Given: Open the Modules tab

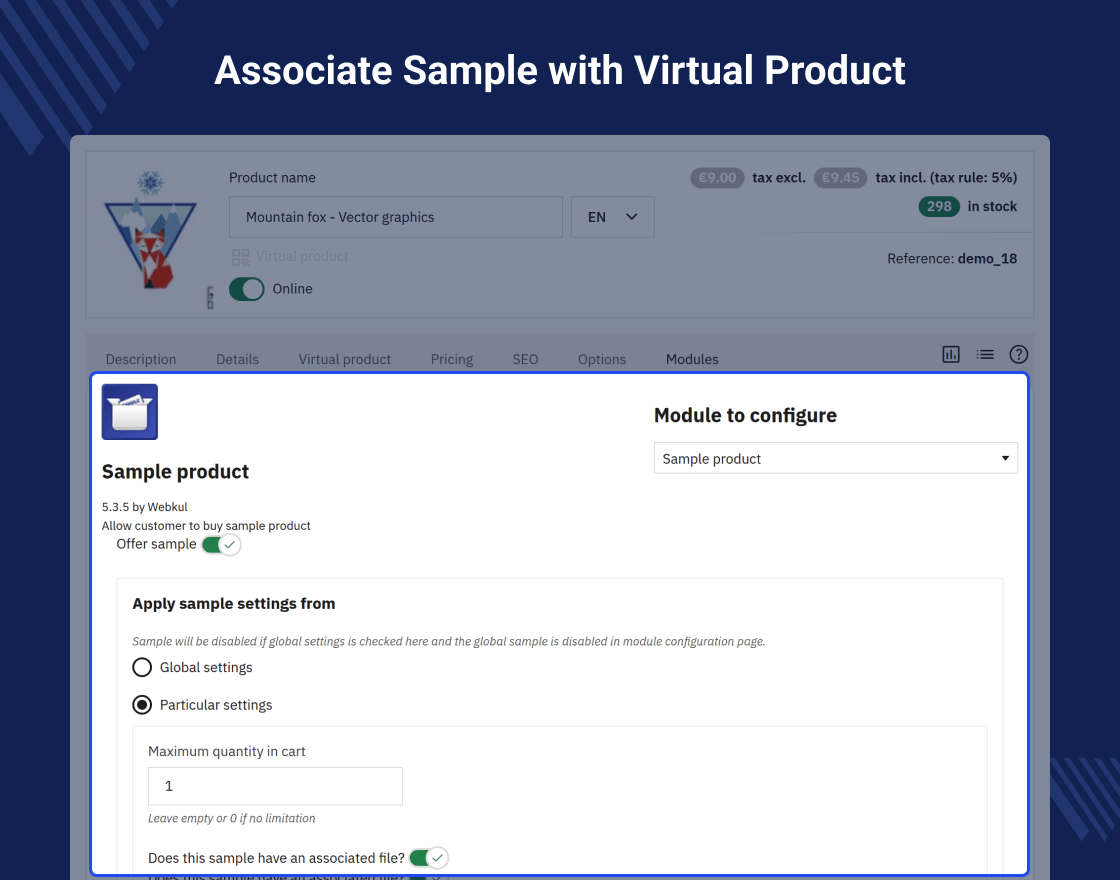Looking at the screenshot, I should coord(692,359).
